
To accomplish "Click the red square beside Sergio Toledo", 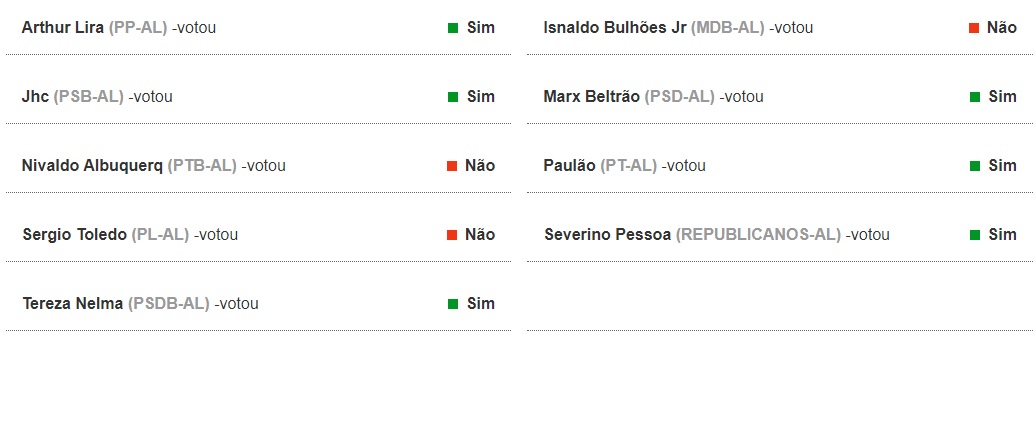I will point(452,235).
